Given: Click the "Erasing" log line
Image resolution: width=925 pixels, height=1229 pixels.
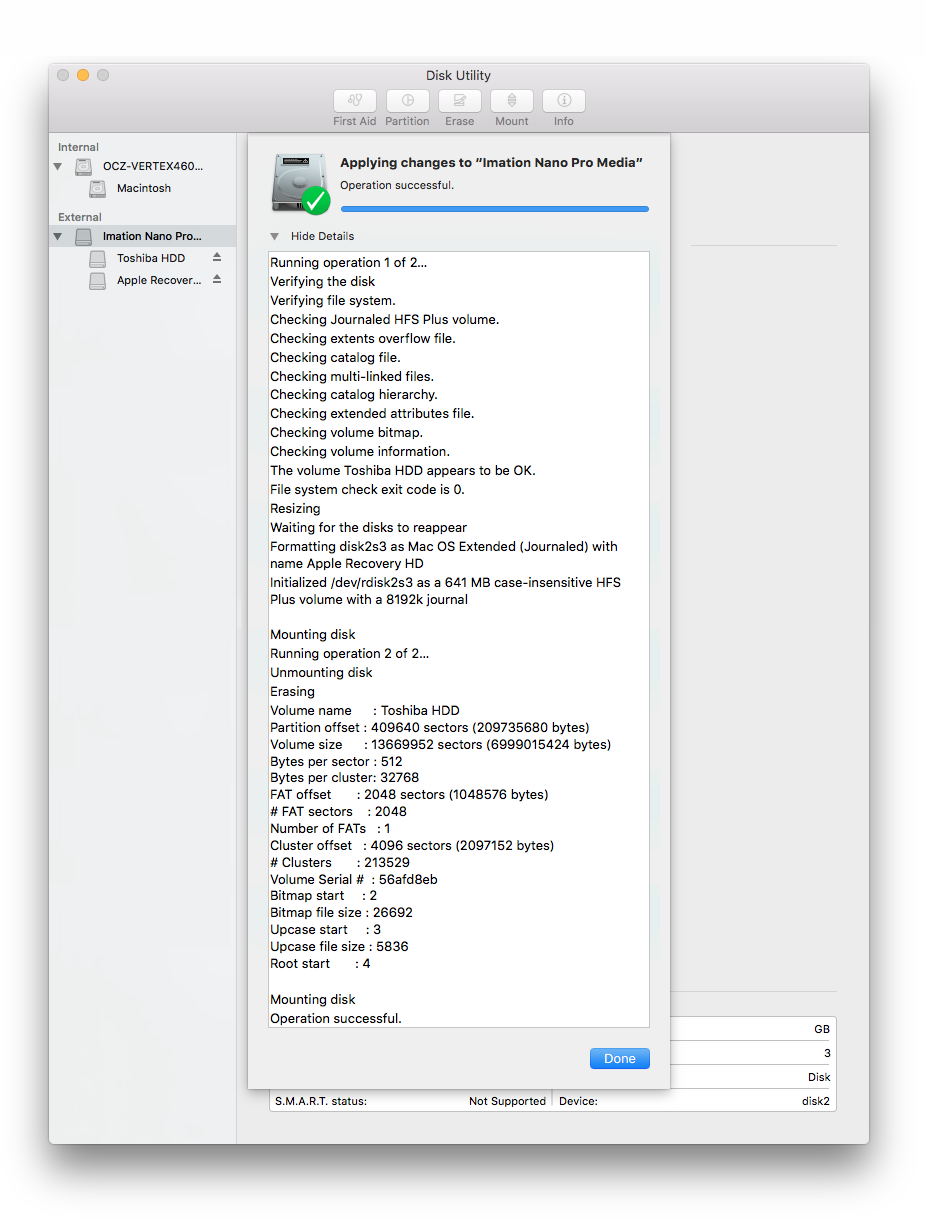Looking at the screenshot, I should click(292, 692).
